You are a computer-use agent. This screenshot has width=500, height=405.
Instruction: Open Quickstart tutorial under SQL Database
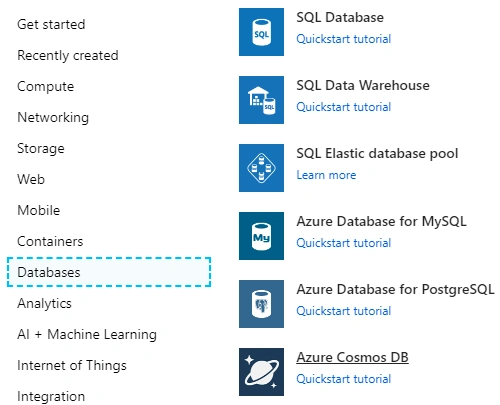point(344,39)
